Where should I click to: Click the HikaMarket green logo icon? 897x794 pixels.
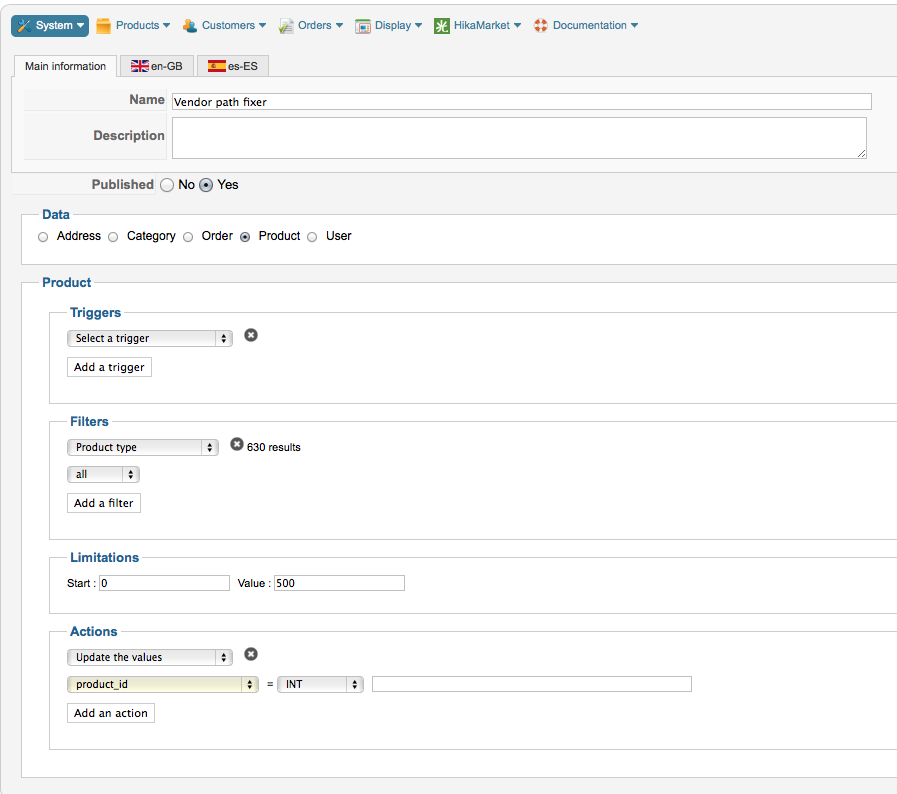(x=442, y=26)
